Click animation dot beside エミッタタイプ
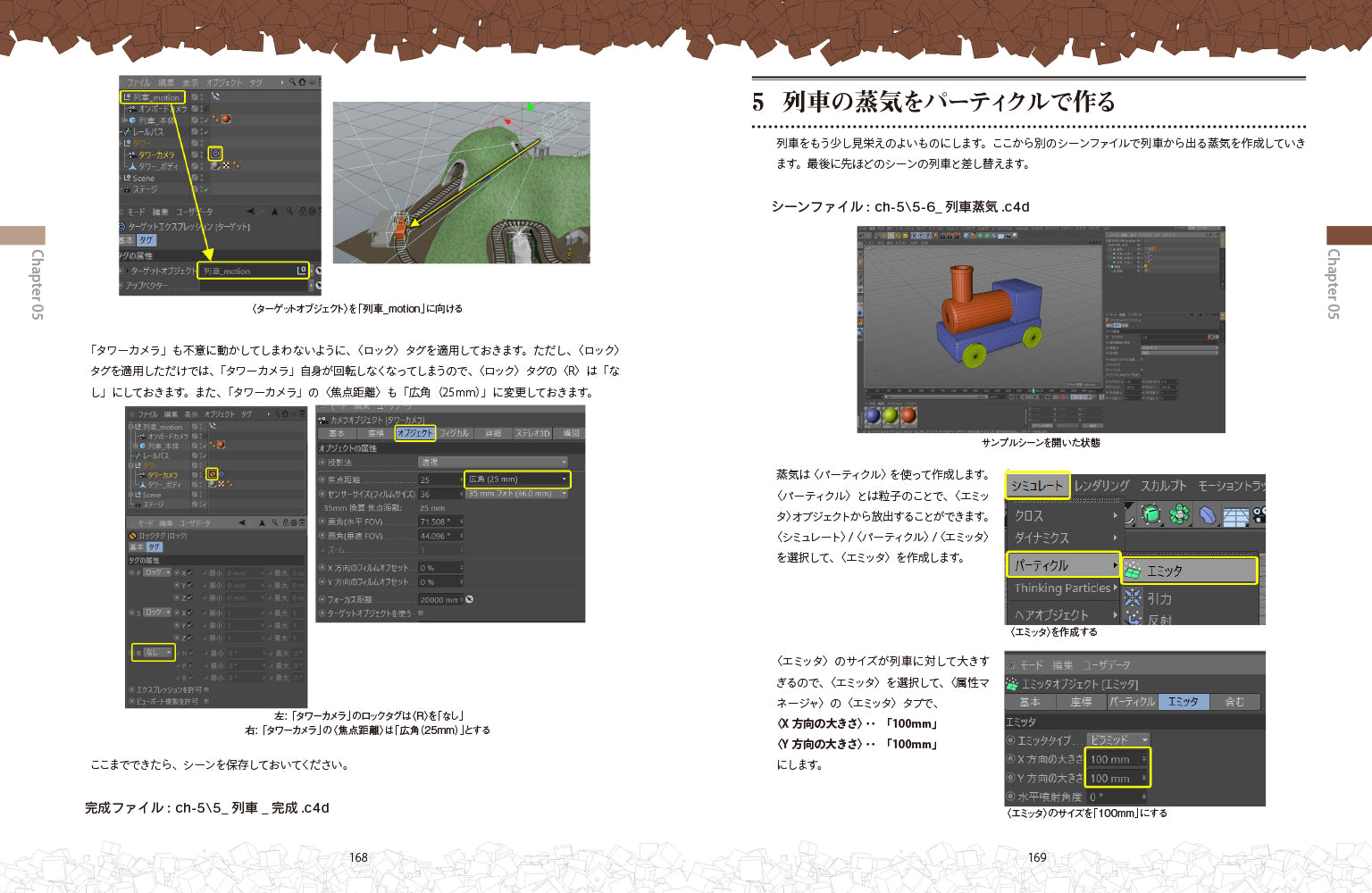The width and height of the screenshot is (1372, 893). pyautogui.click(x=1010, y=740)
